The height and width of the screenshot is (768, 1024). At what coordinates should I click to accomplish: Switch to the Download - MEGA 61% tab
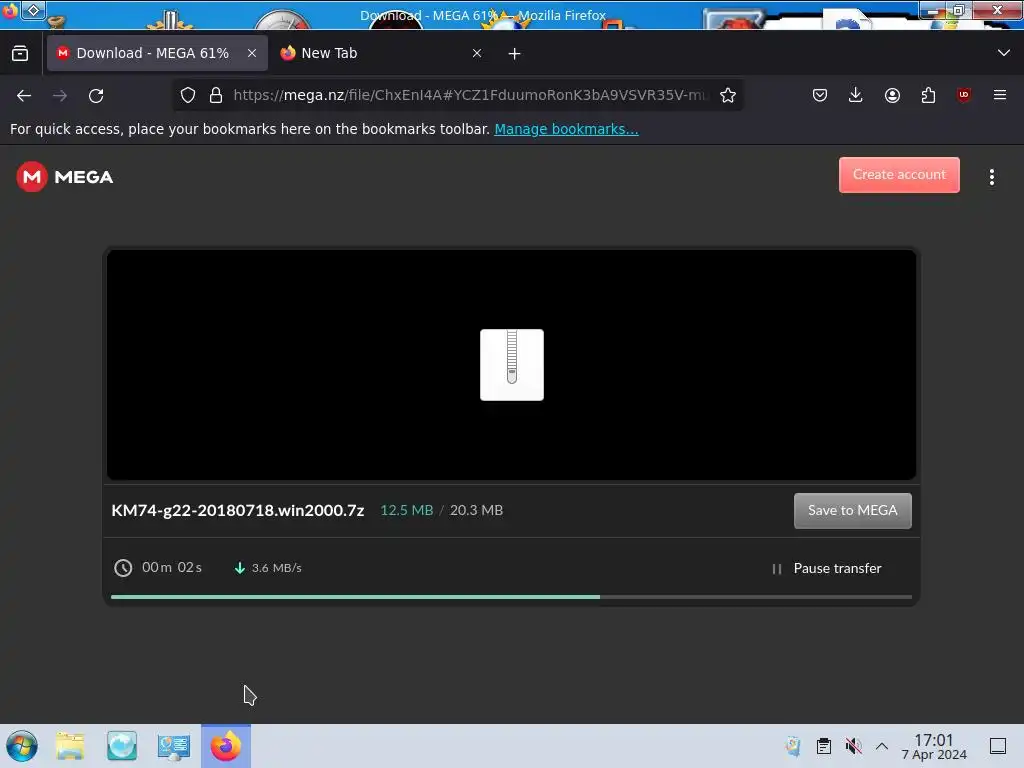pos(157,53)
